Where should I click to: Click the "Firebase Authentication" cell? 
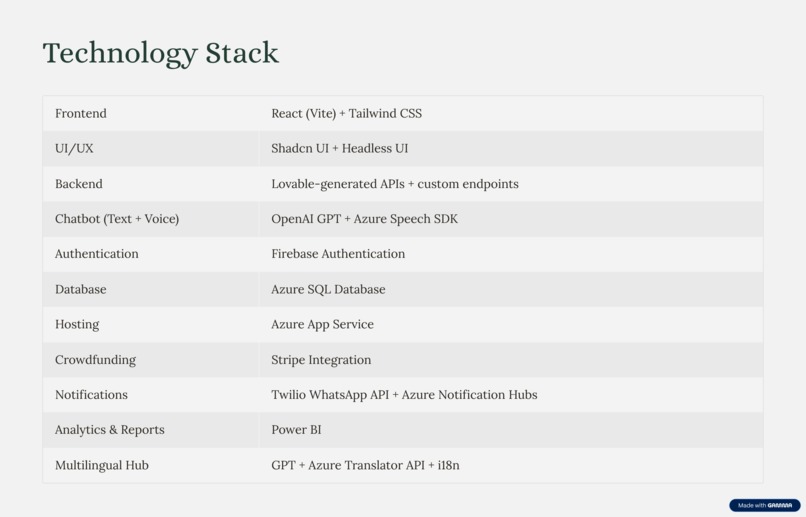(338, 254)
